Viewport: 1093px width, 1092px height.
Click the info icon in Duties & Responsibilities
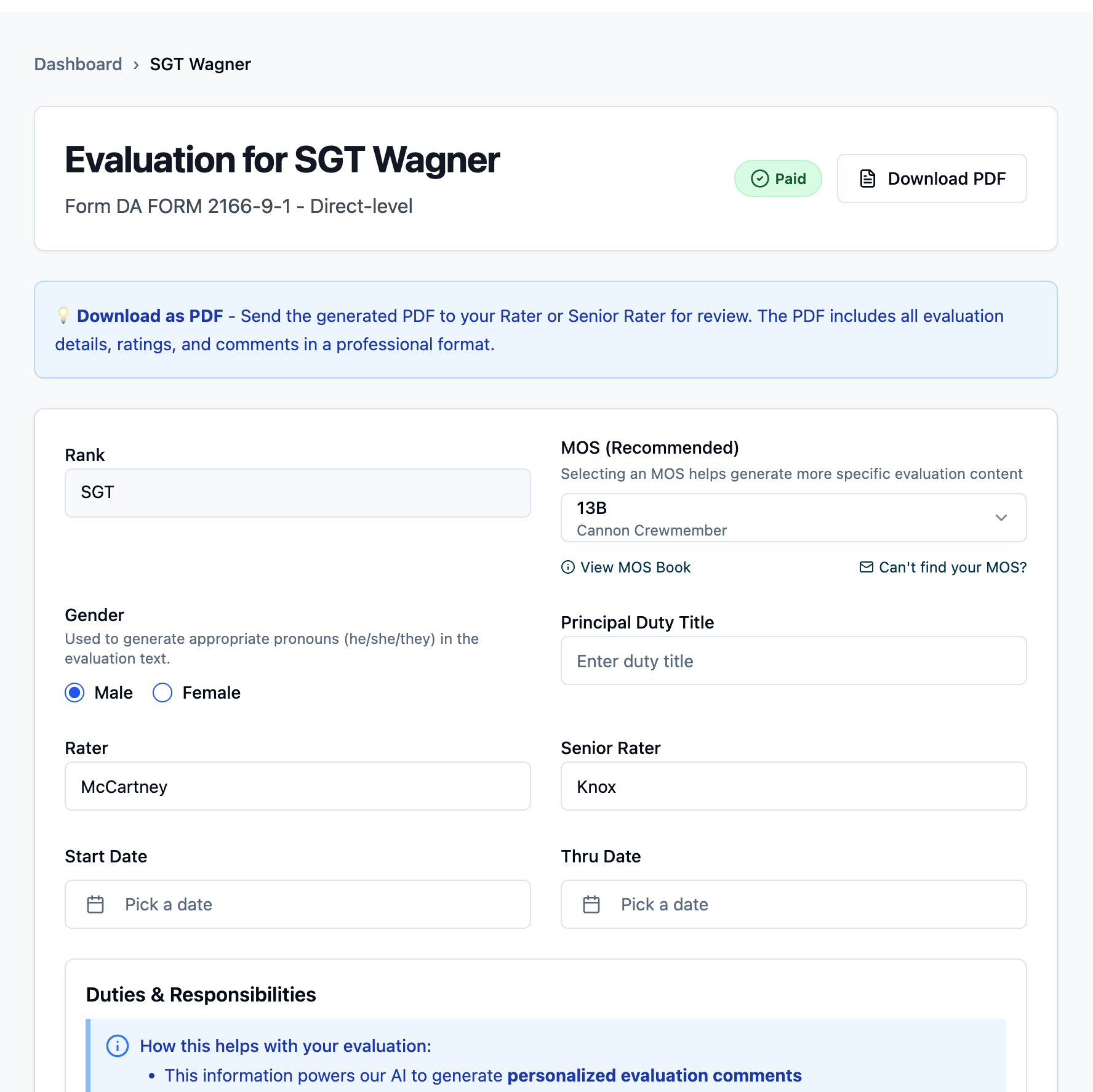tap(118, 1046)
